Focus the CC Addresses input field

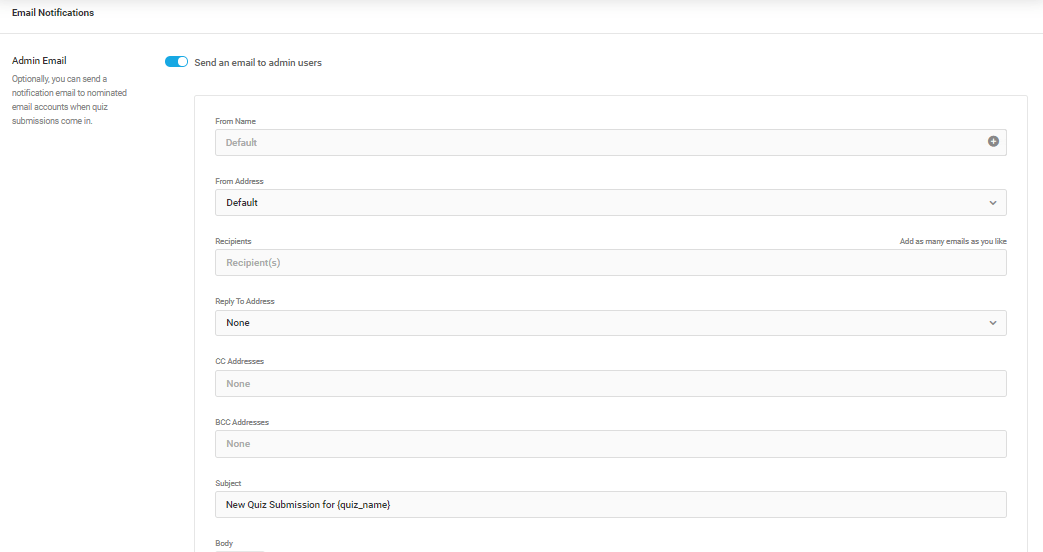click(x=611, y=384)
